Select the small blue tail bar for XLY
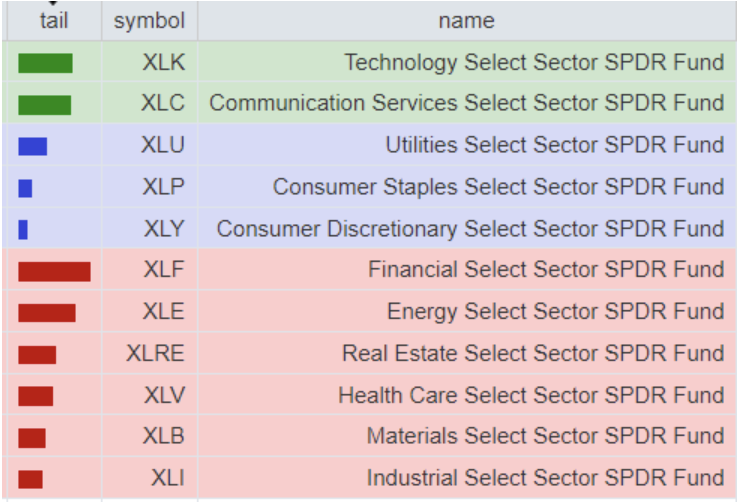Image resolution: width=738 pixels, height=502 pixels. (x=23, y=229)
